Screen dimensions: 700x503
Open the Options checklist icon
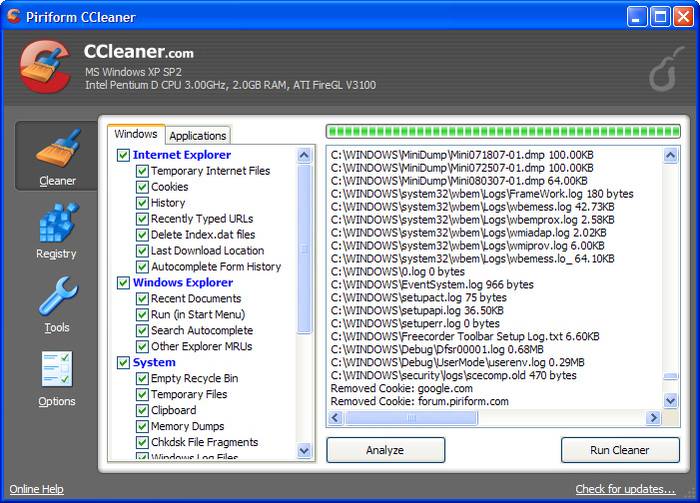57,370
